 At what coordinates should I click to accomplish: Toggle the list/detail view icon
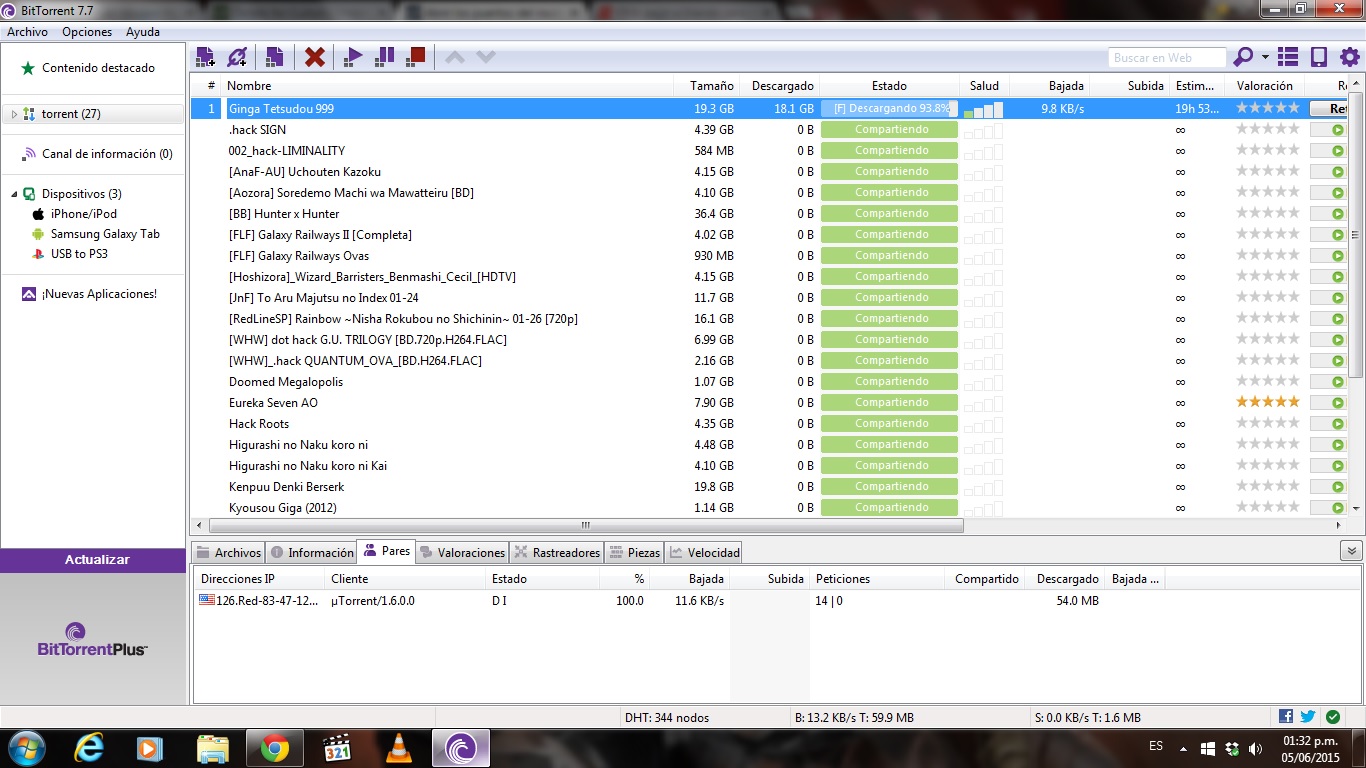(x=1288, y=57)
